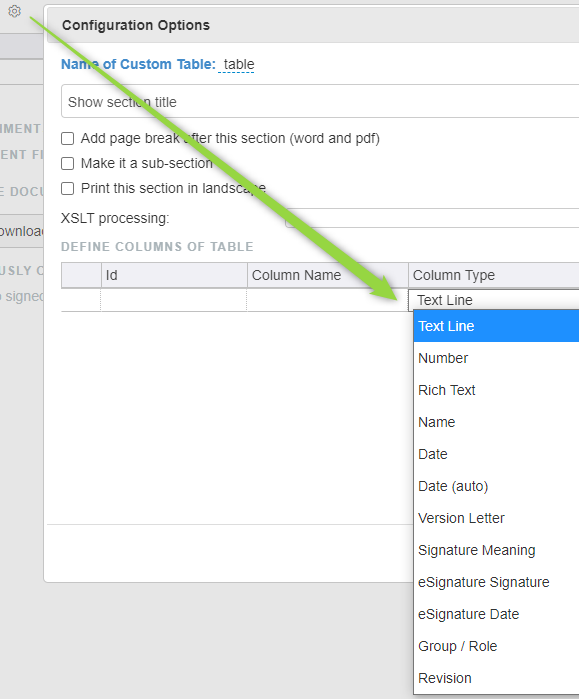Select eSignature Date option
Screen dimensions: 579x699
coord(496,615)
